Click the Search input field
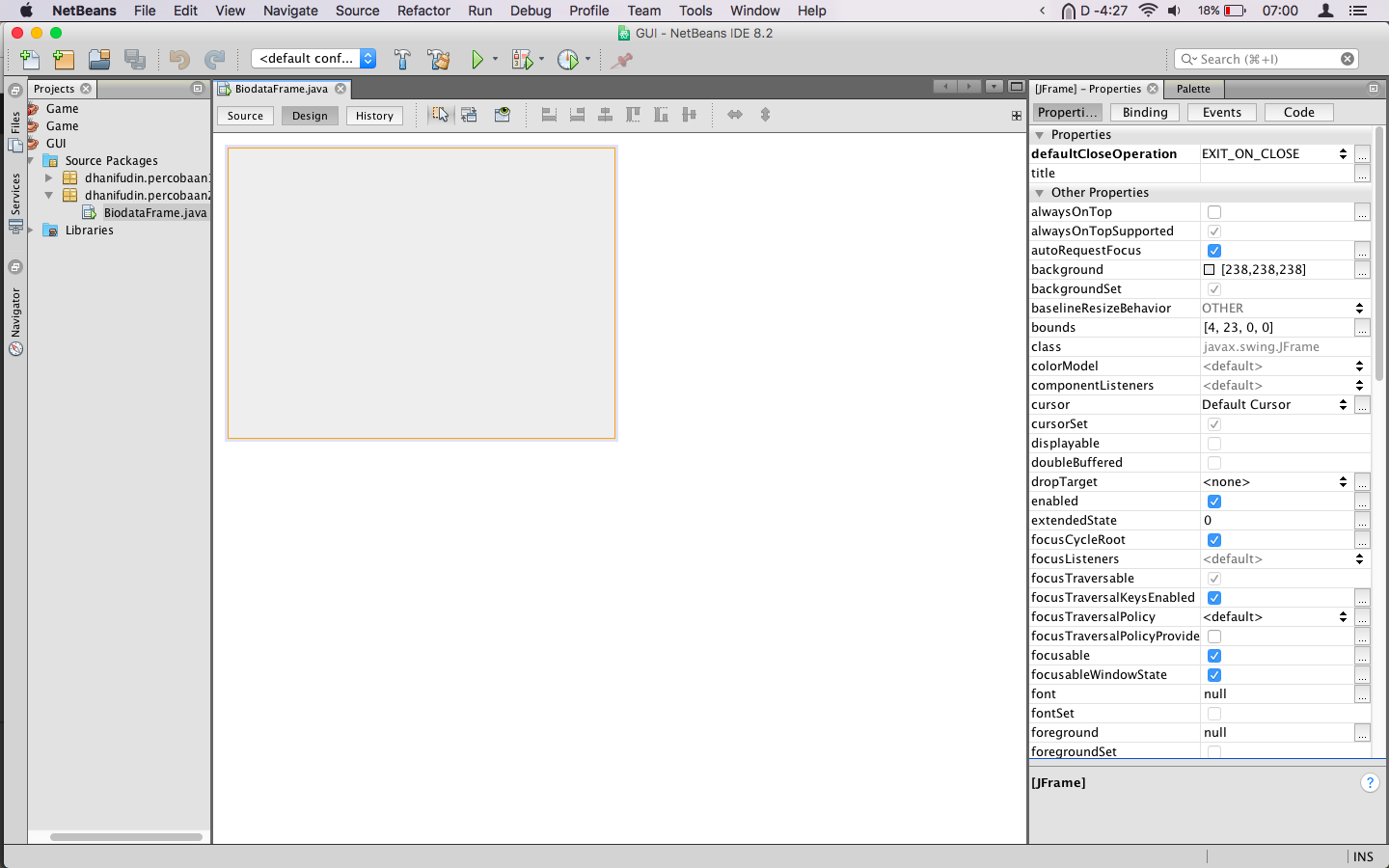The height and width of the screenshot is (868, 1389). tap(1266, 59)
